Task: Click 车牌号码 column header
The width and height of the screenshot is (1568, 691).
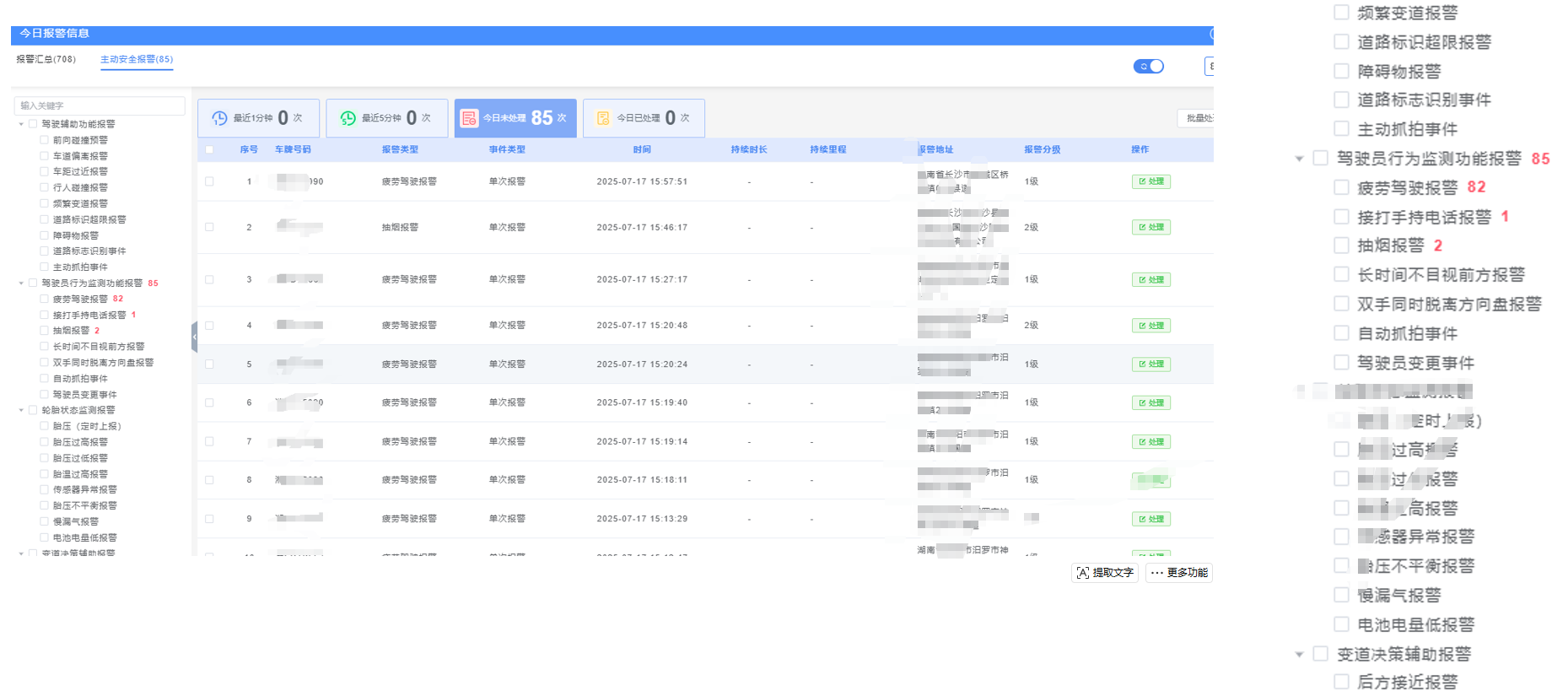Action: (x=293, y=149)
